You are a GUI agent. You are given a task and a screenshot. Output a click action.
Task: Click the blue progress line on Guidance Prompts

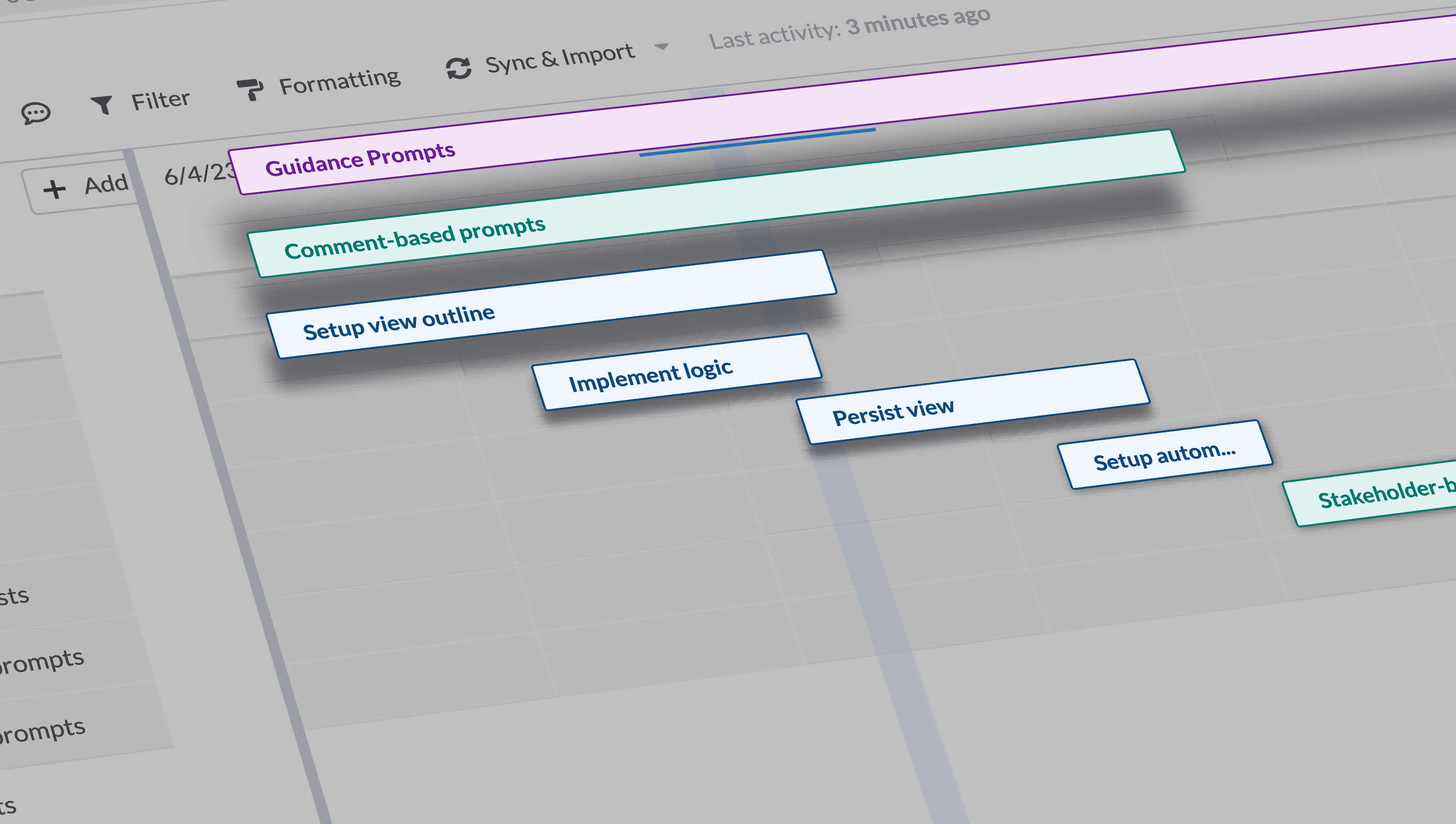pyautogui.click(x=757, y=141)
